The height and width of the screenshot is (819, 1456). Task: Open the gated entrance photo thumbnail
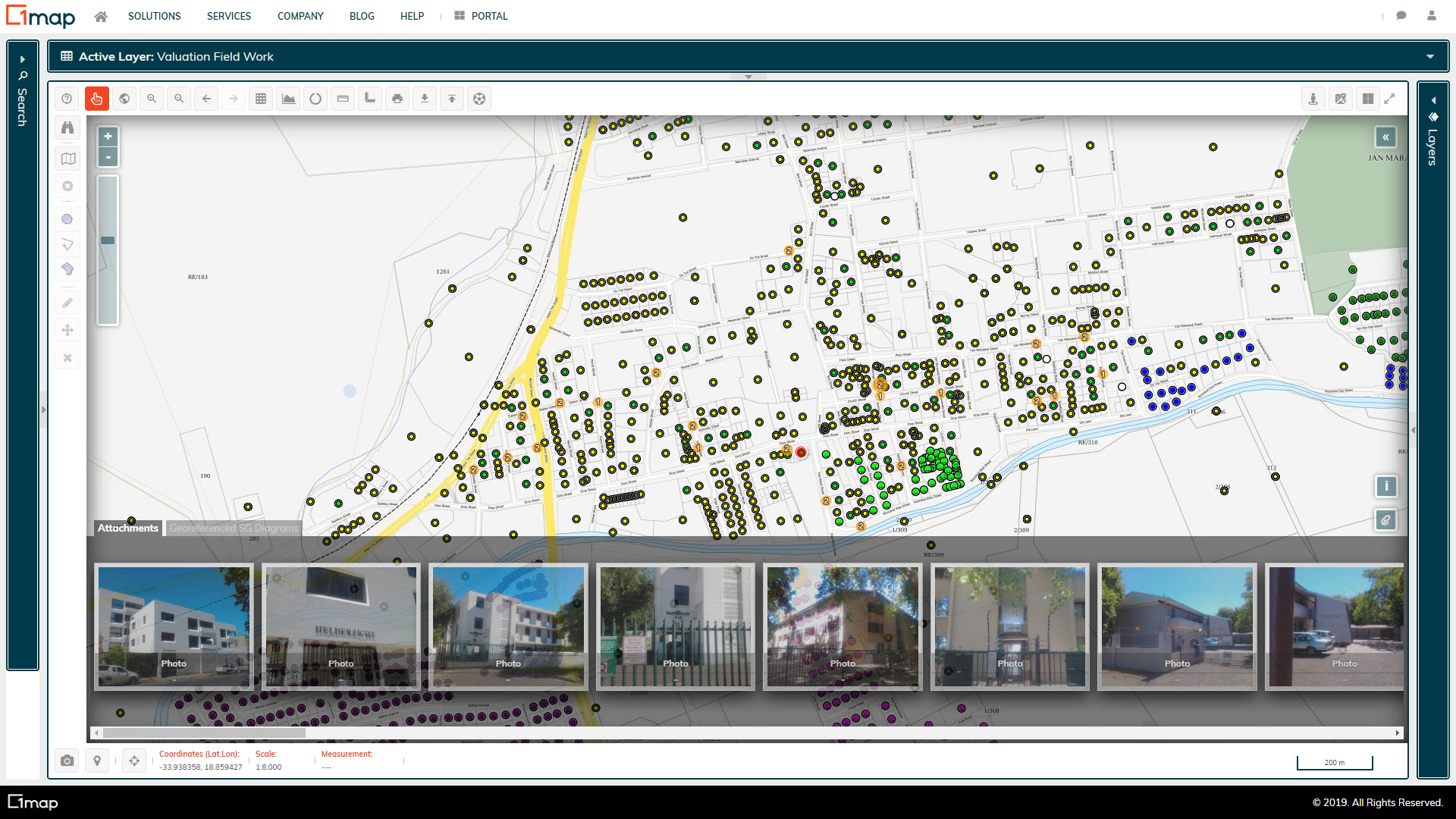click(x=1010, y=626)
